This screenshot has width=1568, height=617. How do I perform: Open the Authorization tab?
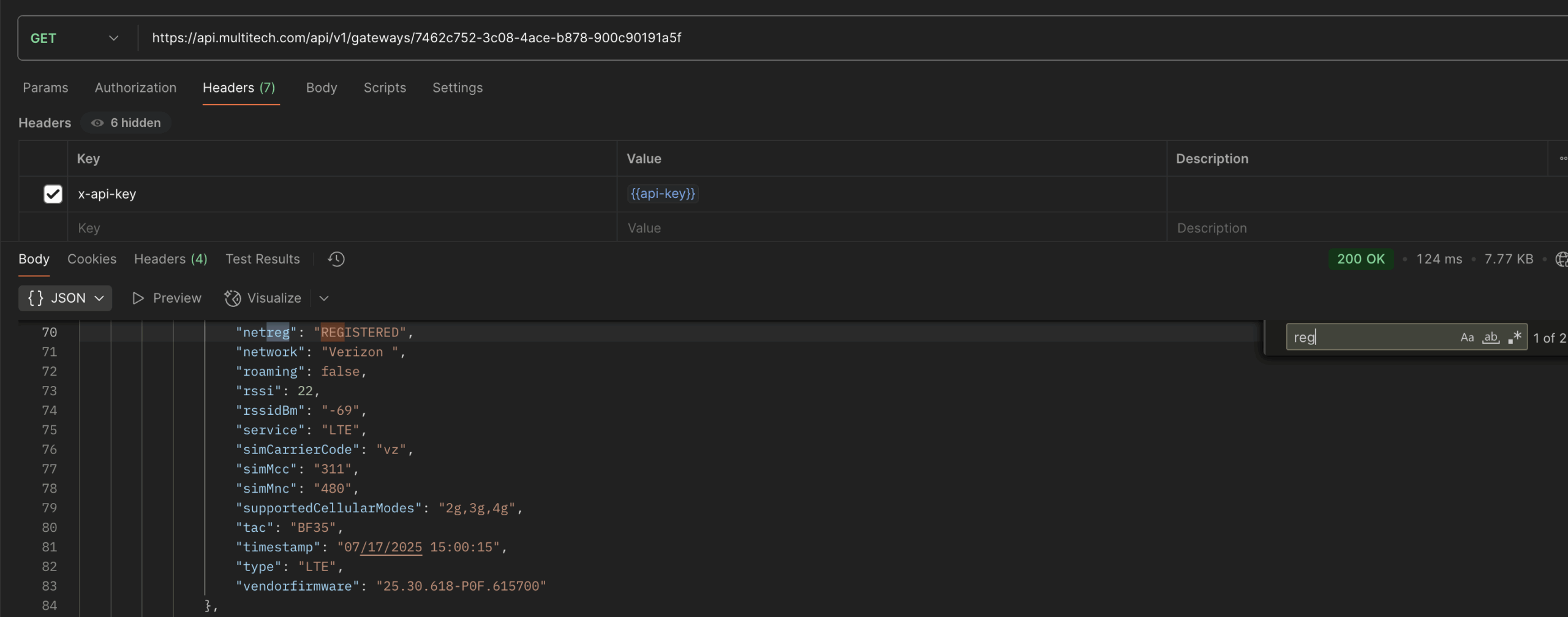(x=135, y=88)
